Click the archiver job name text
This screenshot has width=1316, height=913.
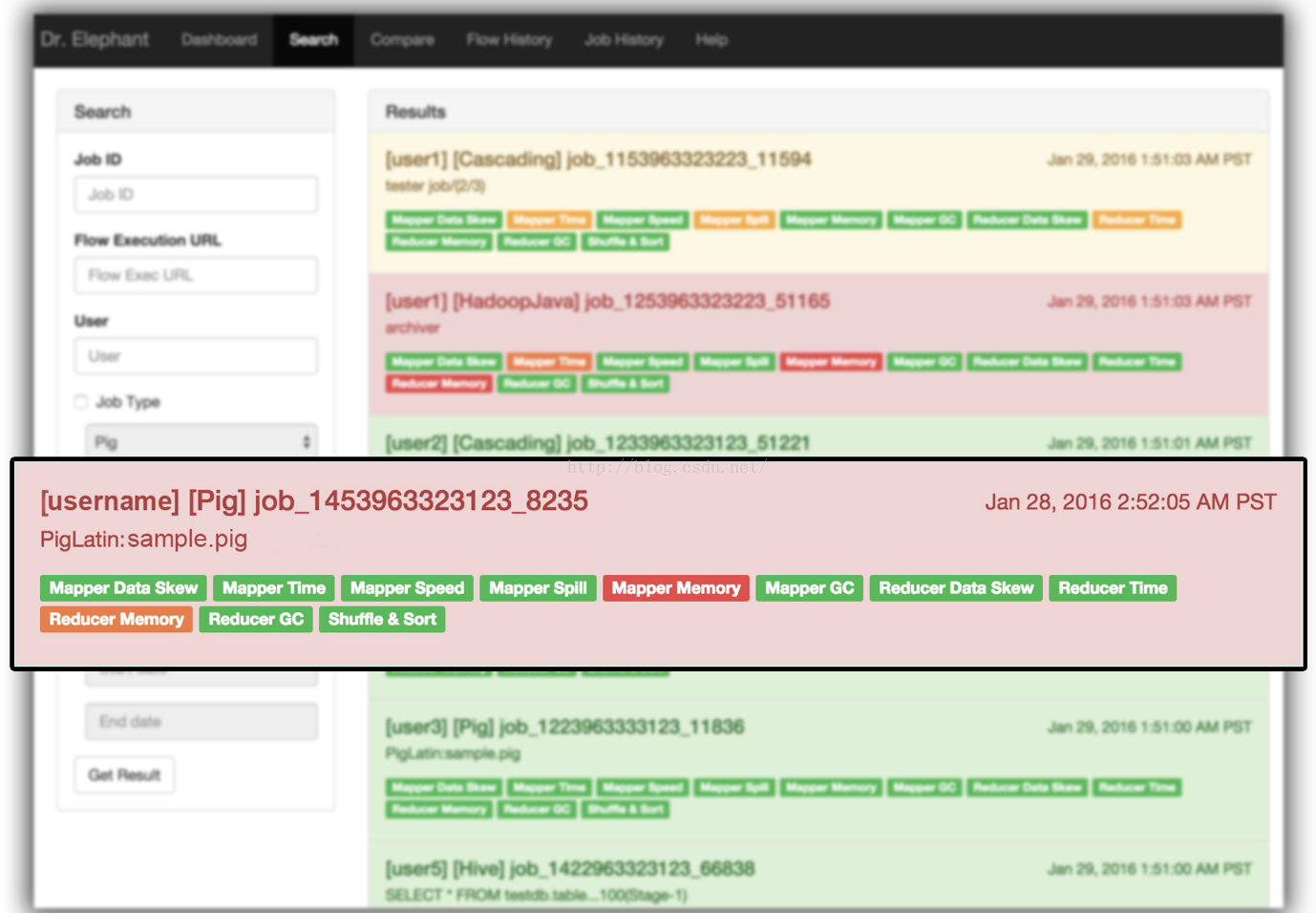(x=413, y=328)
